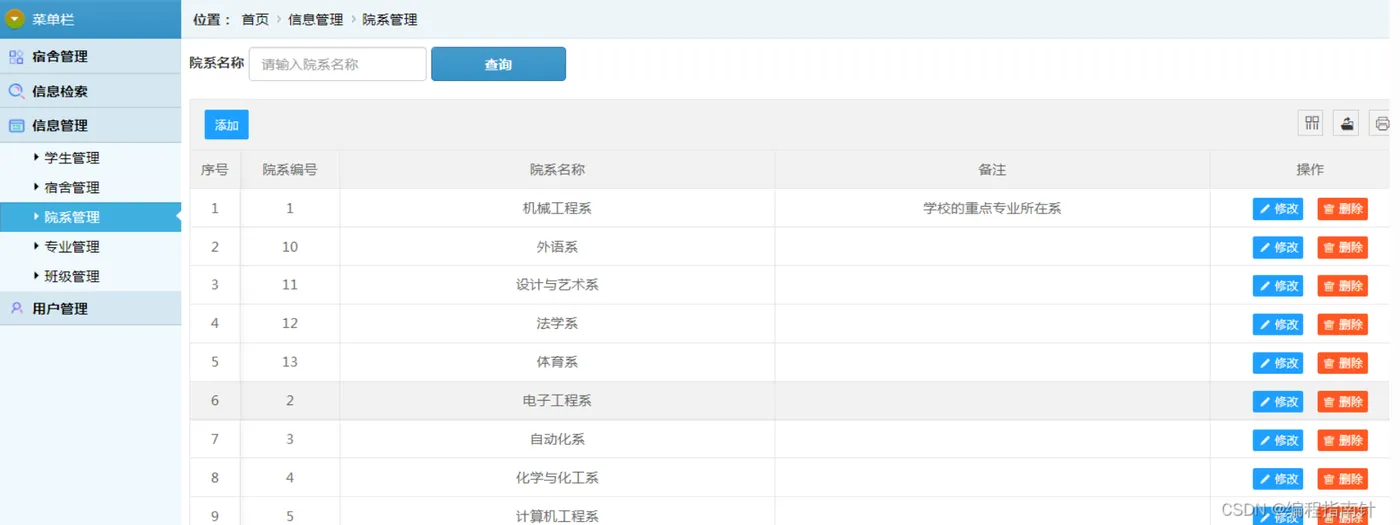Click the 体育系 cell
Image resolution: width=1400 pixels, height=525 pixels.
point(557,362)
